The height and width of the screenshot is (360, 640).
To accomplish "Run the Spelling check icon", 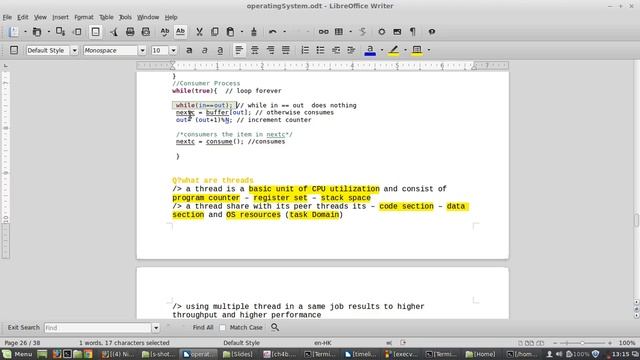I will click(x=164, y=32).
